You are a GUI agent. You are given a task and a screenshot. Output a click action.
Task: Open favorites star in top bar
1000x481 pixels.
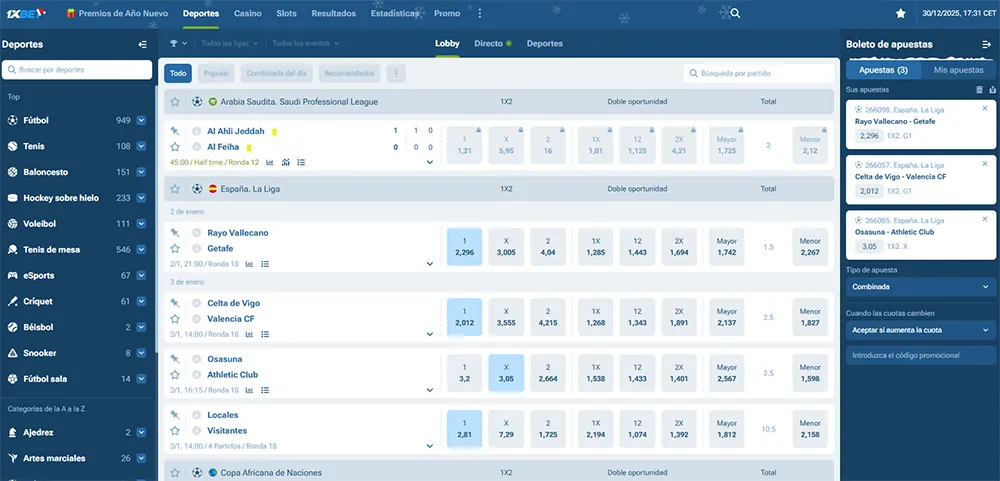(901, 13)
